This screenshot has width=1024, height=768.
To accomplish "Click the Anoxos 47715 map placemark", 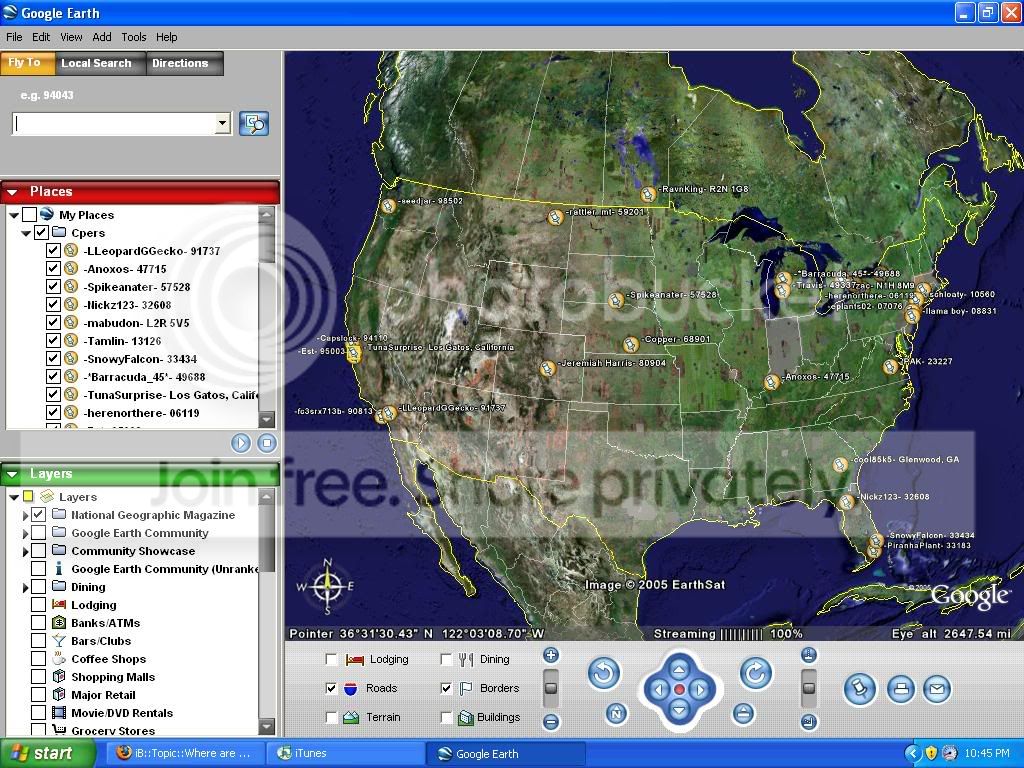I will point(772,382).
